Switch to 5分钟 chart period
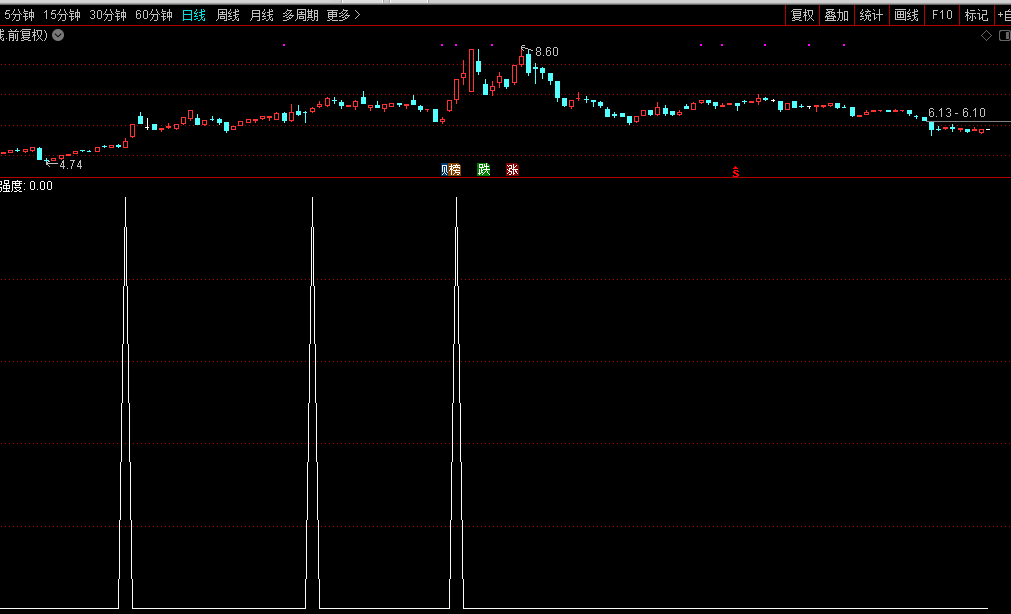Image resolution: width=1011 pixels, height=614 pixels. coord(19,15)
